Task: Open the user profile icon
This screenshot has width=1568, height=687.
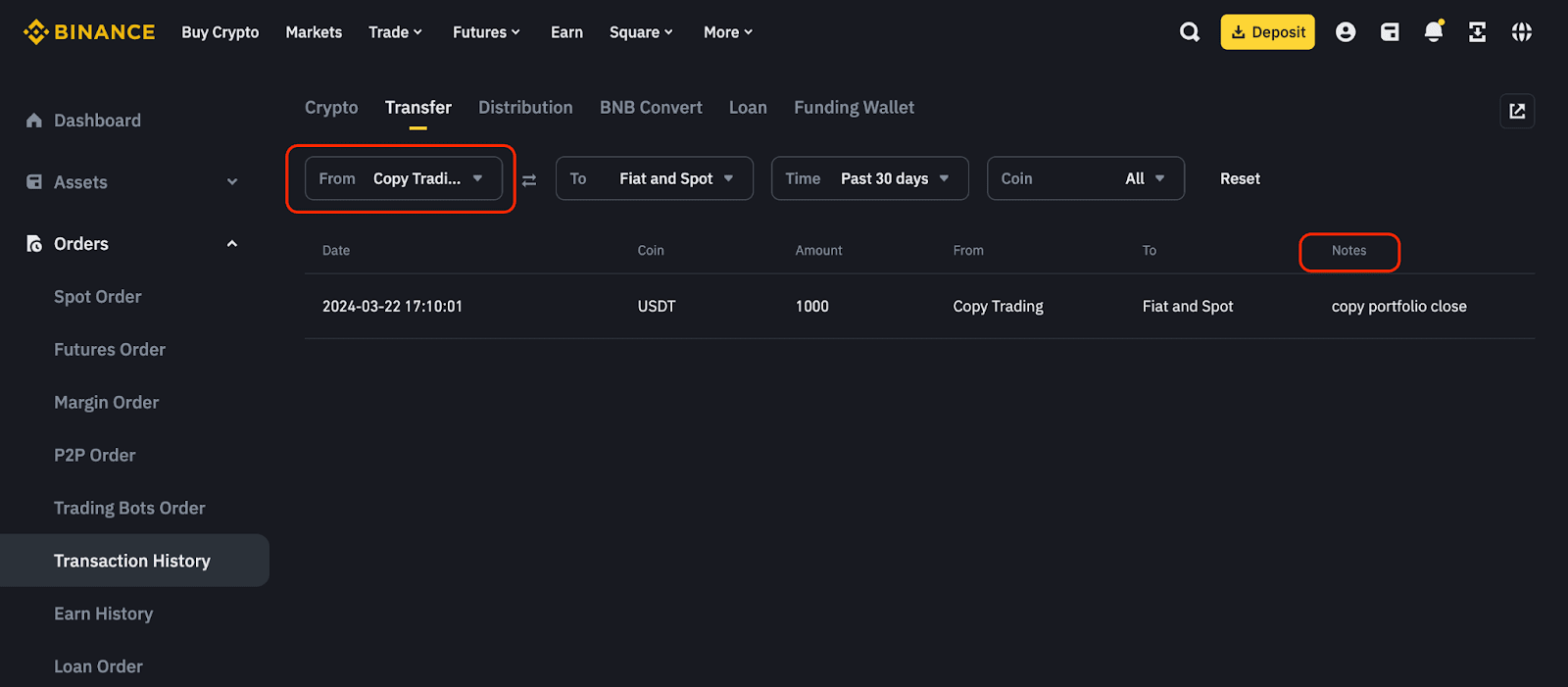Action: tap(1346, 32)
